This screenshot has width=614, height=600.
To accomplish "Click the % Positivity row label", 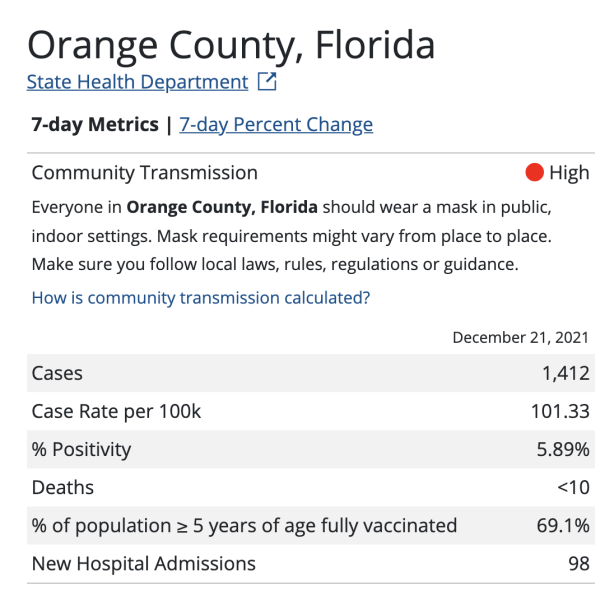I will (81, 449).
